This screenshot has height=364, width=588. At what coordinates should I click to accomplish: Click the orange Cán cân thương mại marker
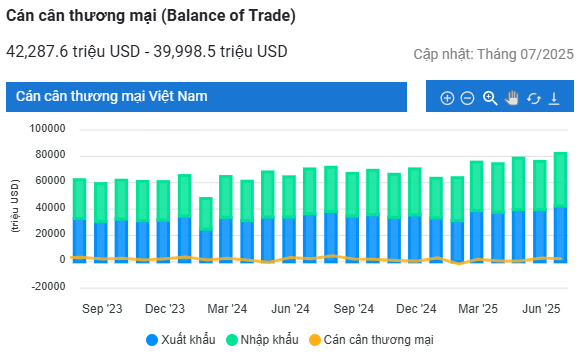point(315,340)
